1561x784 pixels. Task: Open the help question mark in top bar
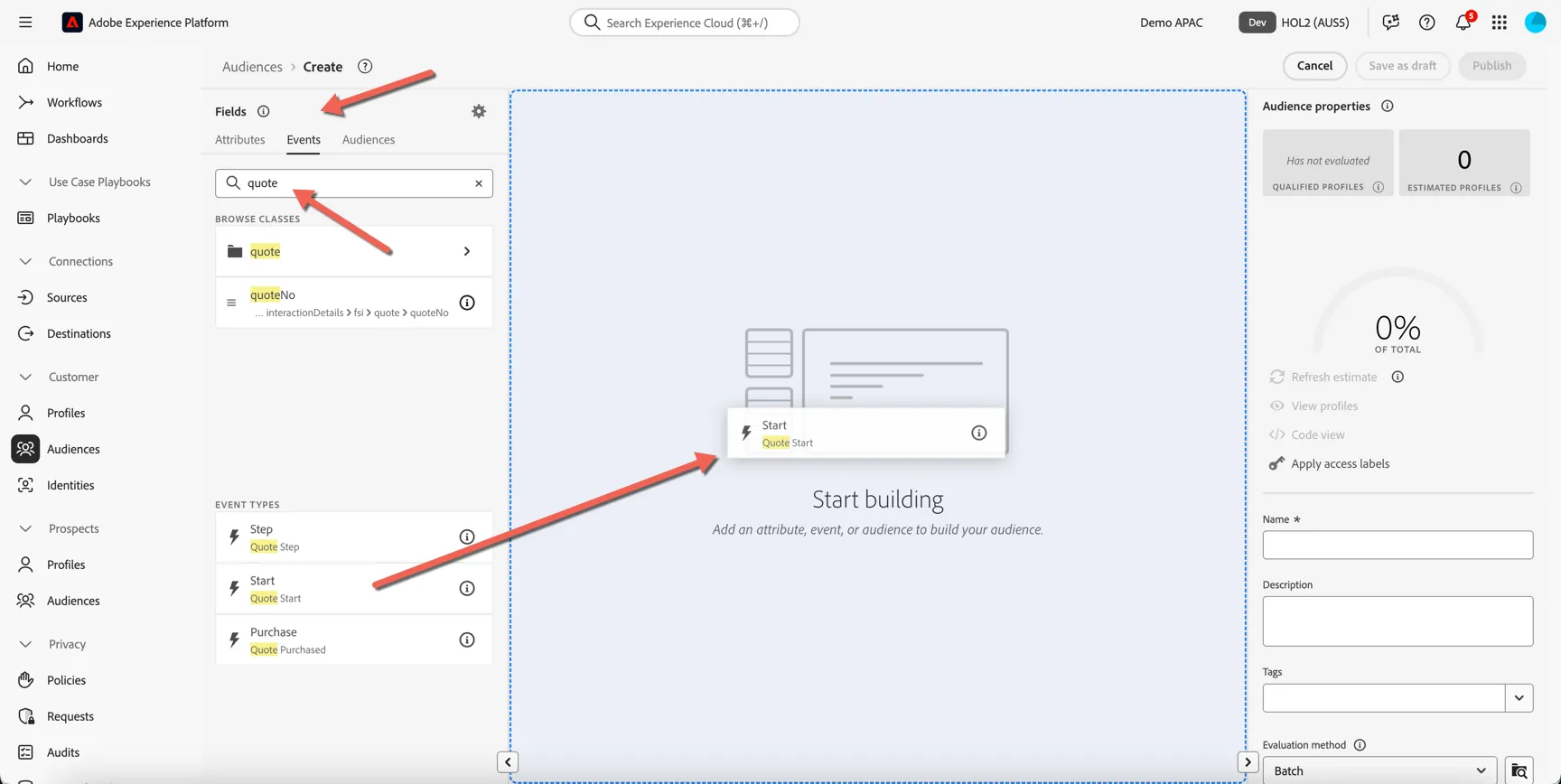pos(1427,23)
